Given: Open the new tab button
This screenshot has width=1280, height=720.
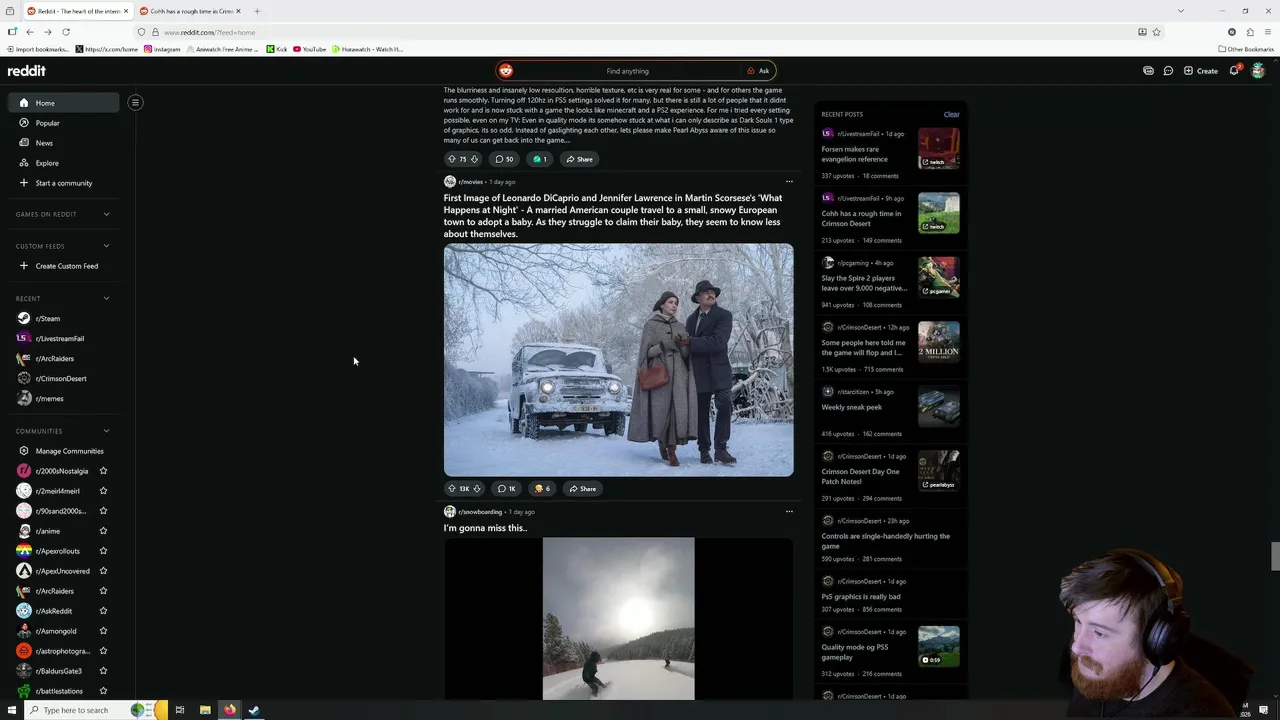Looking at the screenshot, I should (257, 11).
